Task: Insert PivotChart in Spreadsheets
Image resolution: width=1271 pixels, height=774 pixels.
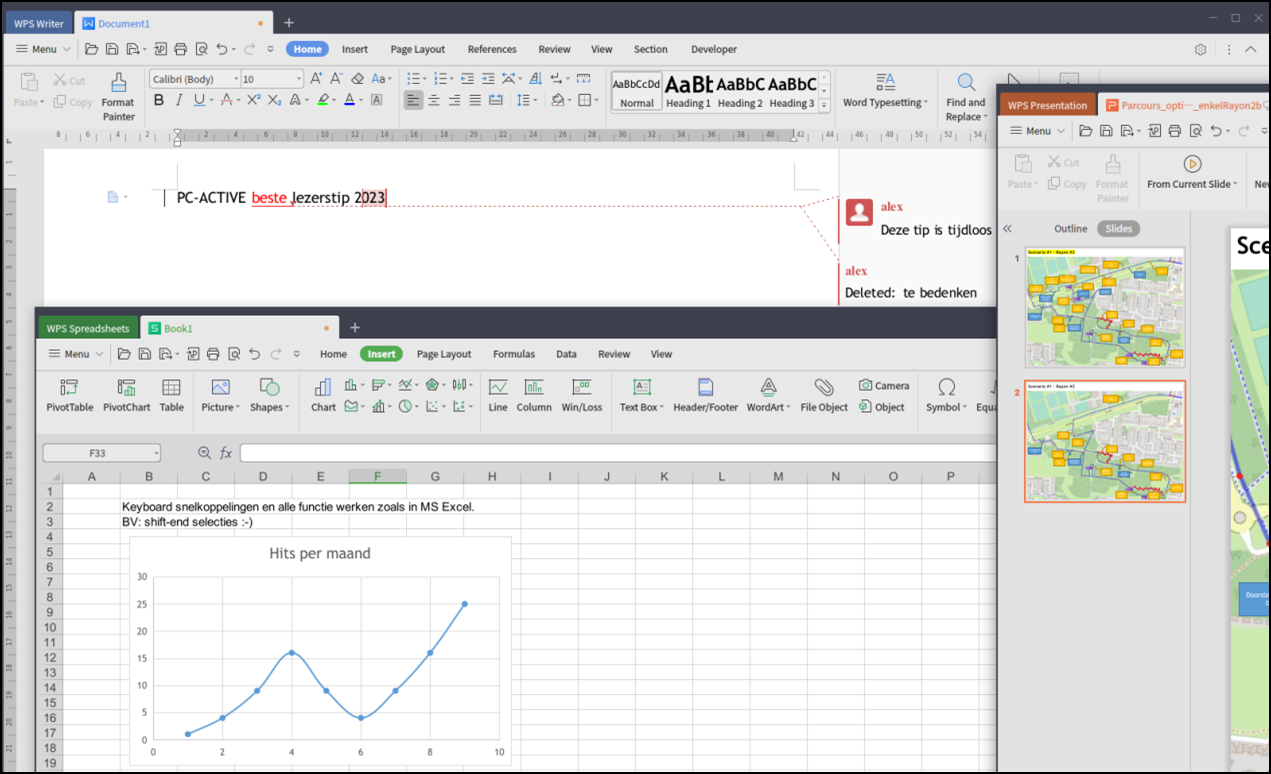Action: point(127,395)
